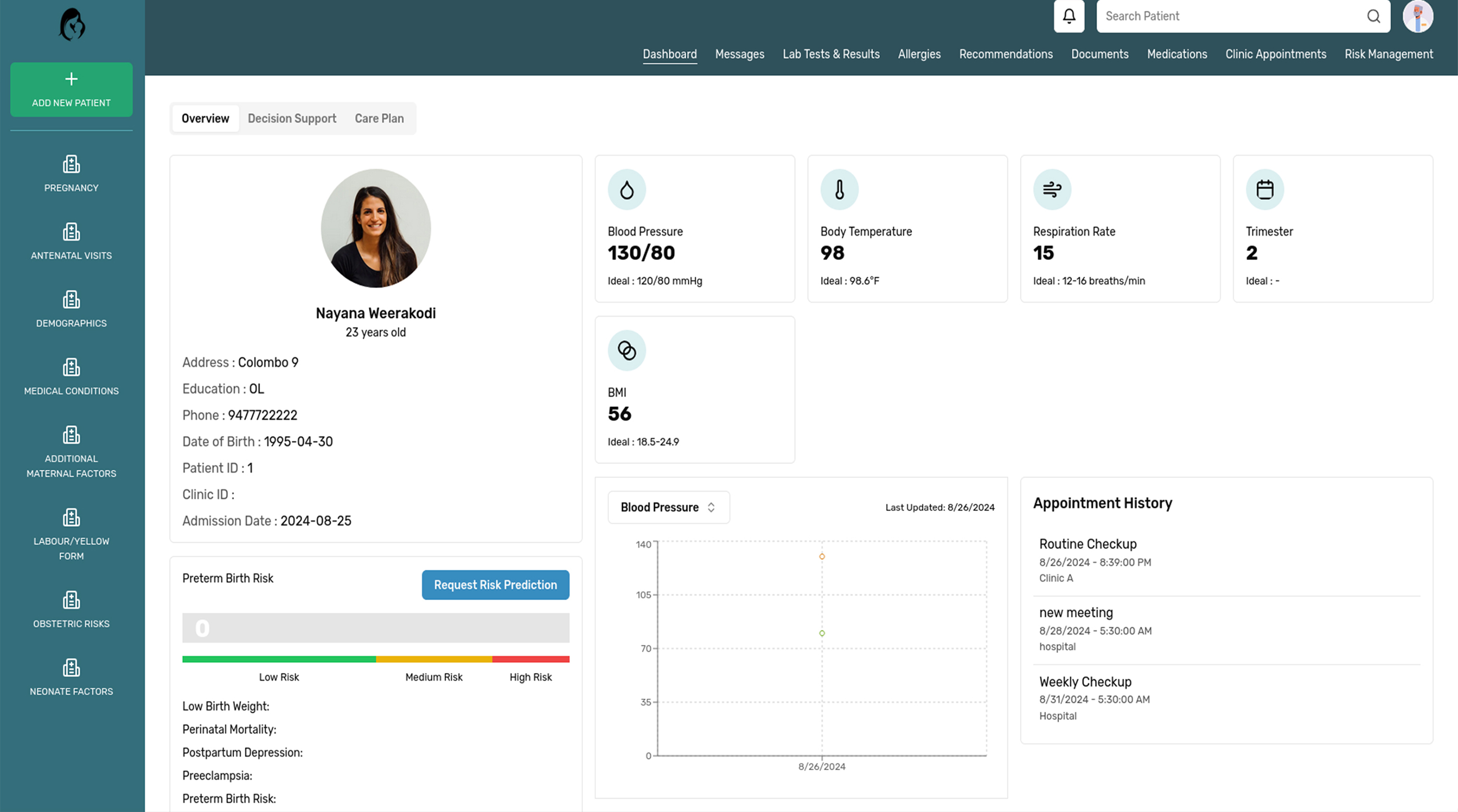The height and width of the screenshot is (812, 1458).
Task: Click Respiration Rate value 15
Action: click(1043, 253)
